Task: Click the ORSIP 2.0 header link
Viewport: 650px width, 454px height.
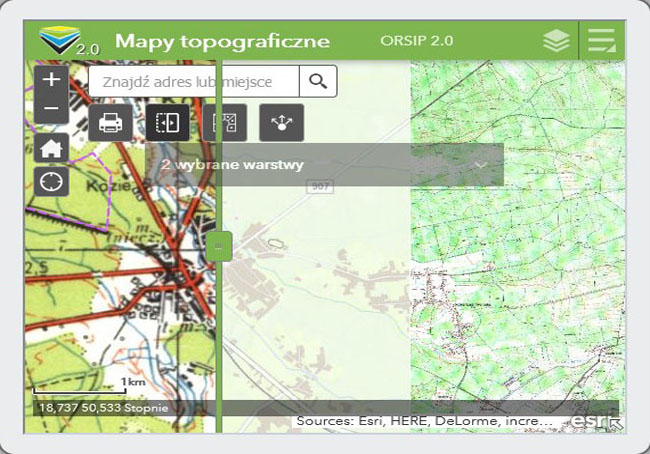Action: point(417,41)
